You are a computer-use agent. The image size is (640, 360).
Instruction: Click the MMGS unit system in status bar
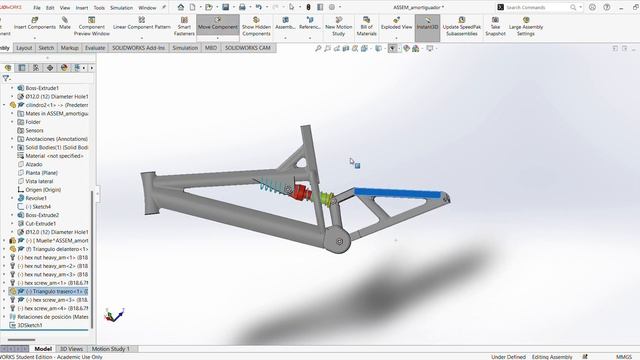tap(623, 357)
